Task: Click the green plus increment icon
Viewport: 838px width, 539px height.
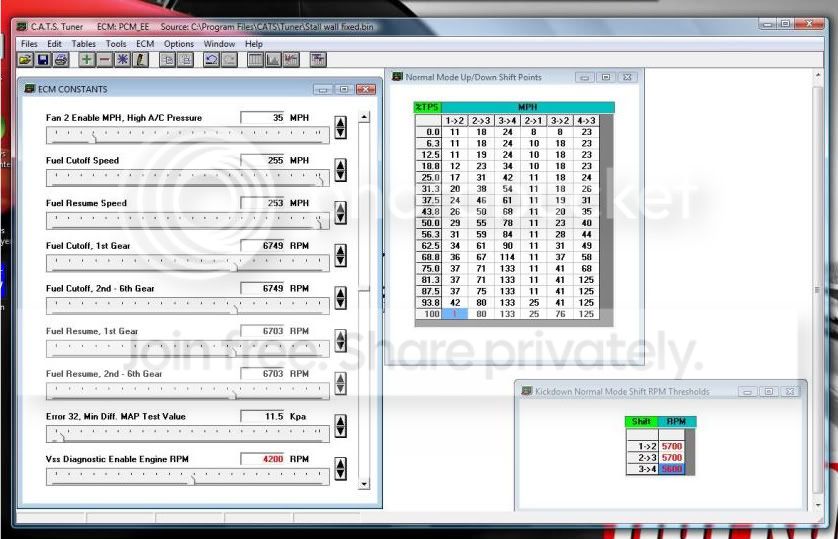Action: click(87, 60)
